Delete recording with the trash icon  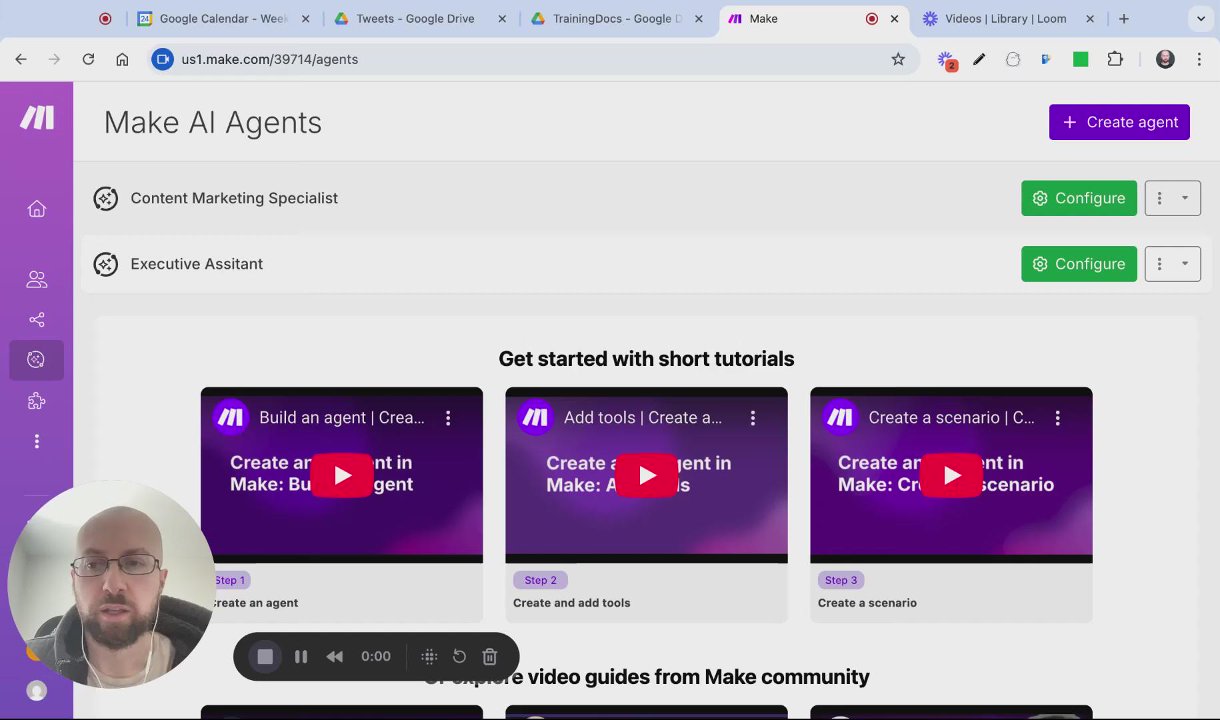(490, 656)
